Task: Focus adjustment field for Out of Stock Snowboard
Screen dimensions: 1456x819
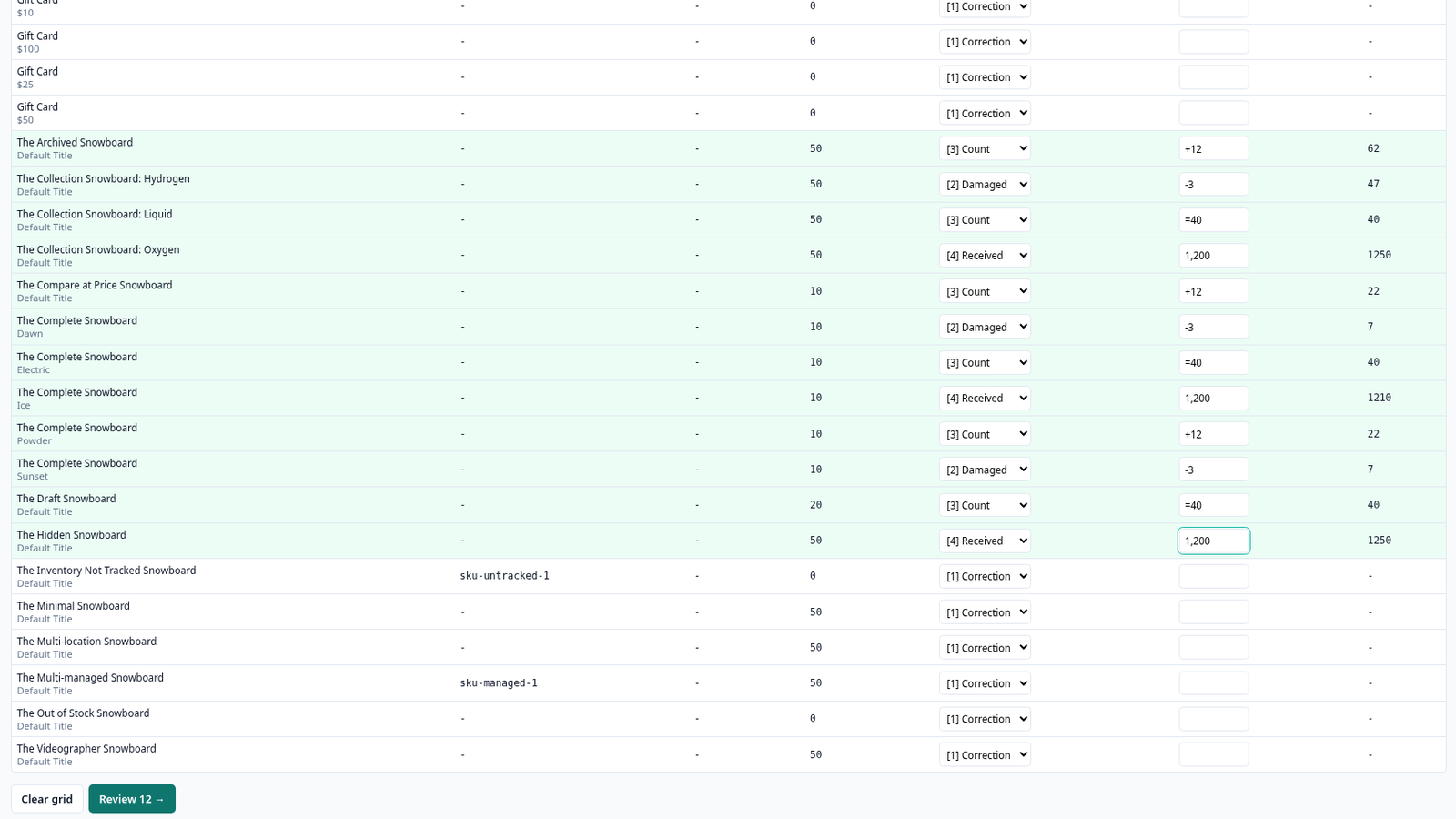Action: tap(1214, 719)
